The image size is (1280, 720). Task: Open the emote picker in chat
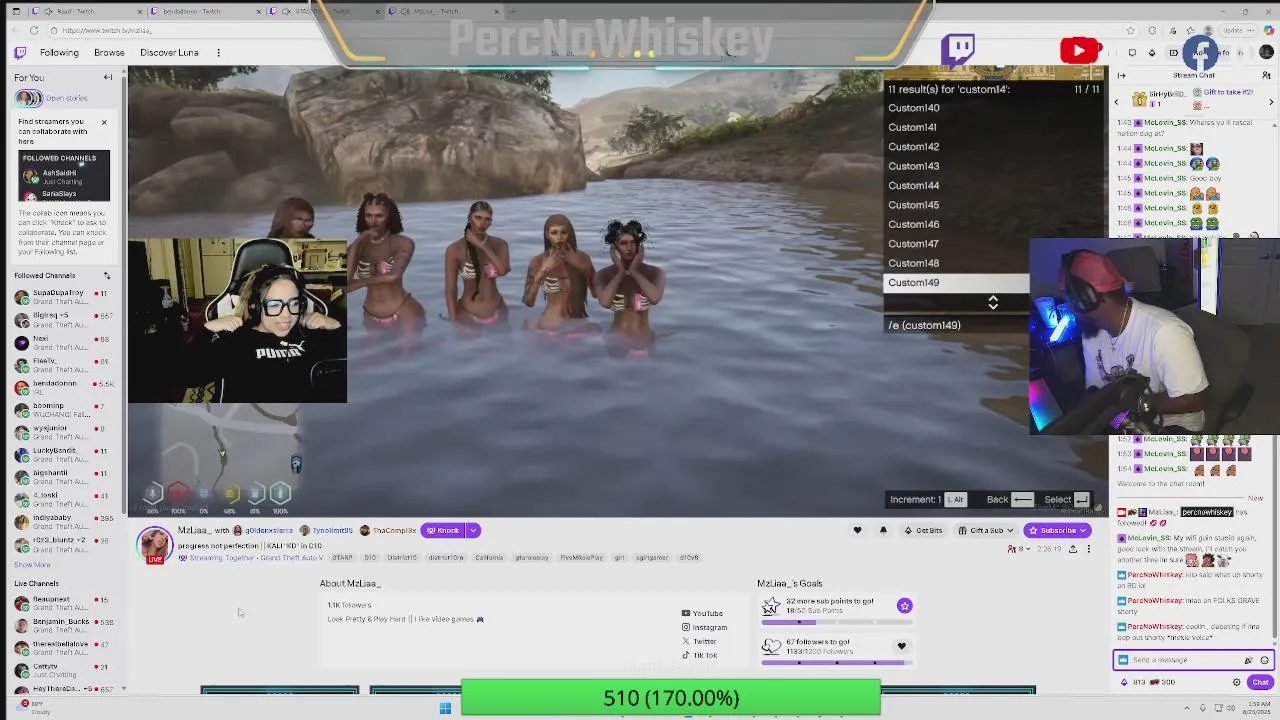(x=1264, y=660)
